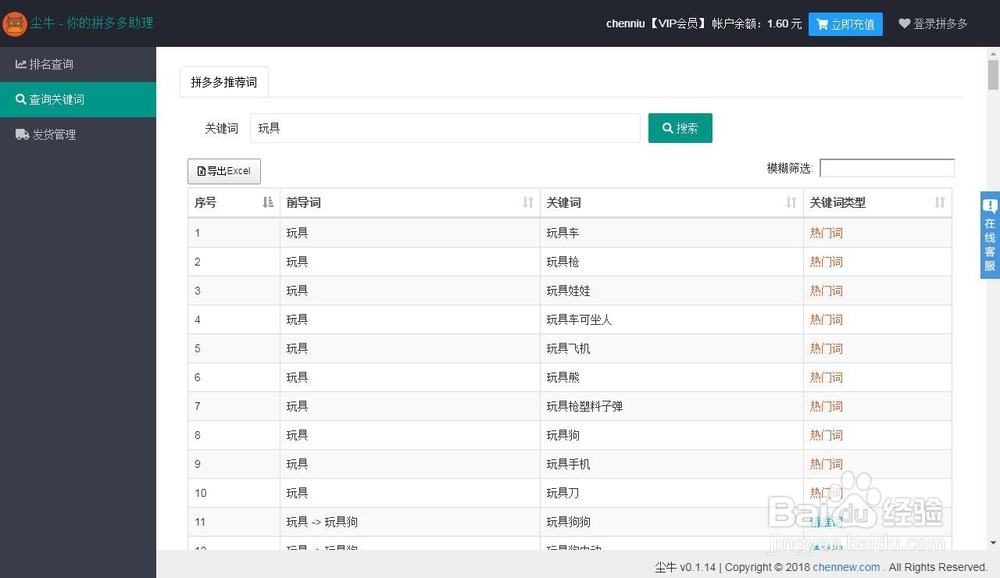Open 排名查询 in the sidebar
Image resolution: width=1000 pixels, height=578 pixels.
coord(78,64)
